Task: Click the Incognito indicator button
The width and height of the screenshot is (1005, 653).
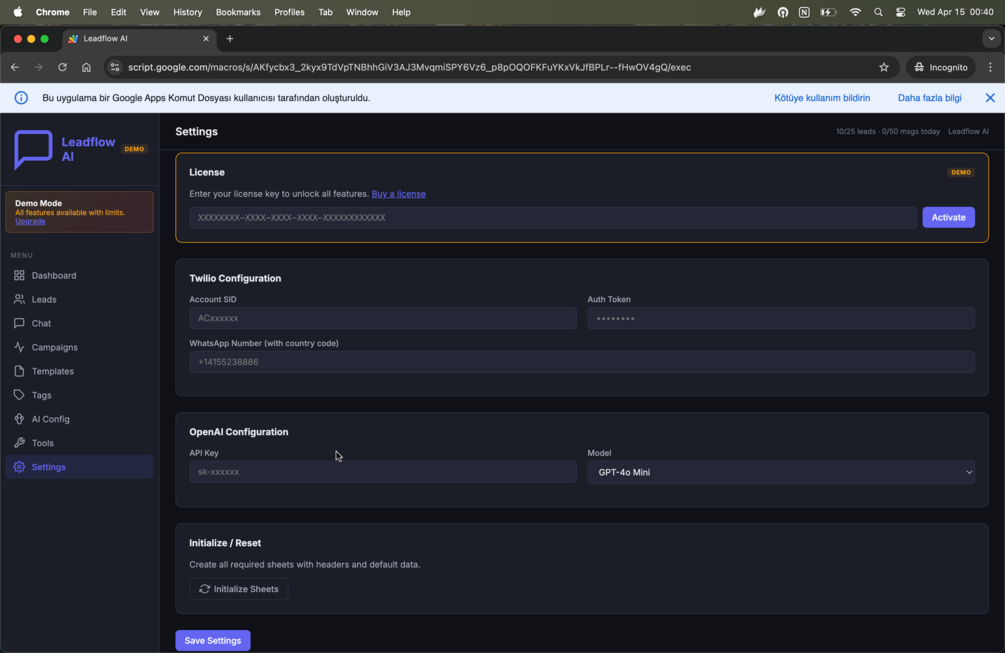Action: (940, 67)
